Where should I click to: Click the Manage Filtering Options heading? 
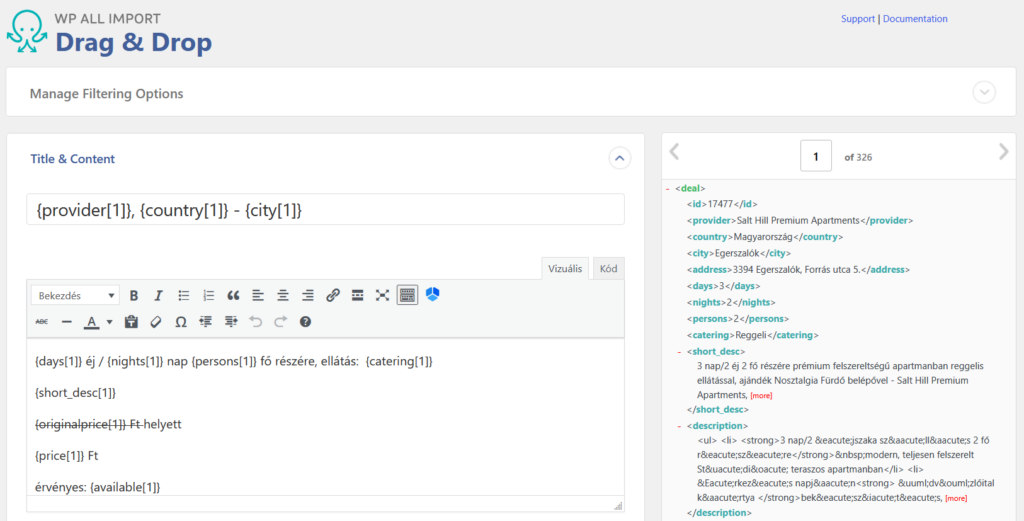(x=106, y=93)
